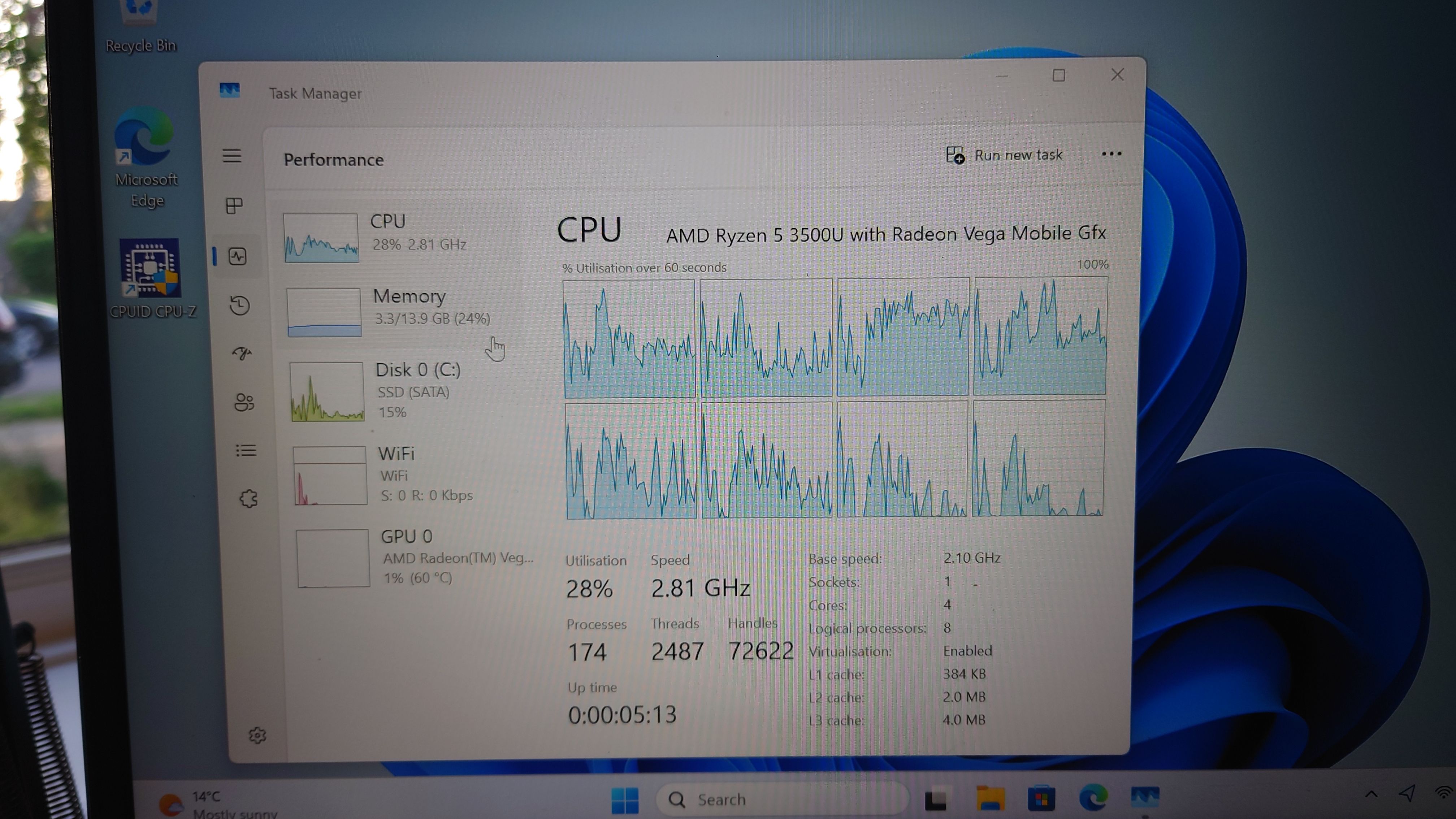Click the "% Utilisation over 60 seconds" label

[x=644, y=267]
